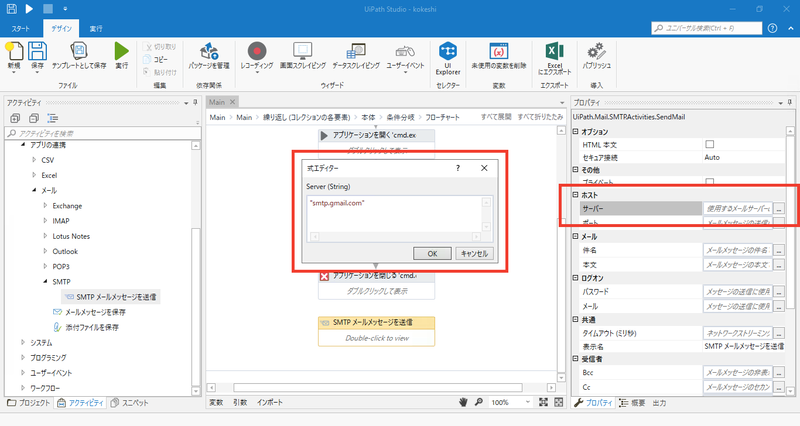Launch 画面スクレイピング wizard
800x426 pixels.
(x=303, y=56)
